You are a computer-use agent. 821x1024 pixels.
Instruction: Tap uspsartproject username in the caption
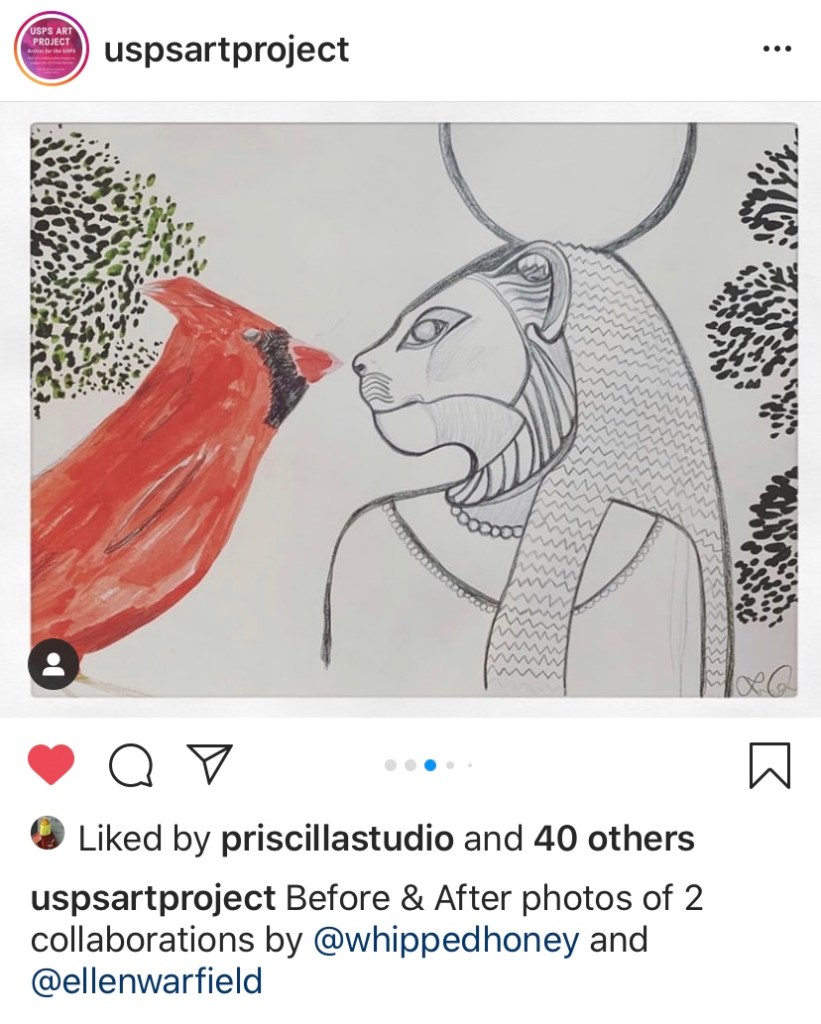click(153, 897)
